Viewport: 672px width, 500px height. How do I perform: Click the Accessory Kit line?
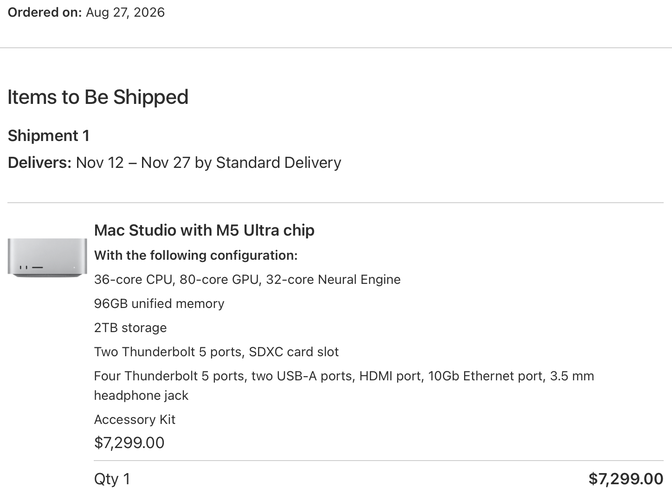click(x=135, y=419)
